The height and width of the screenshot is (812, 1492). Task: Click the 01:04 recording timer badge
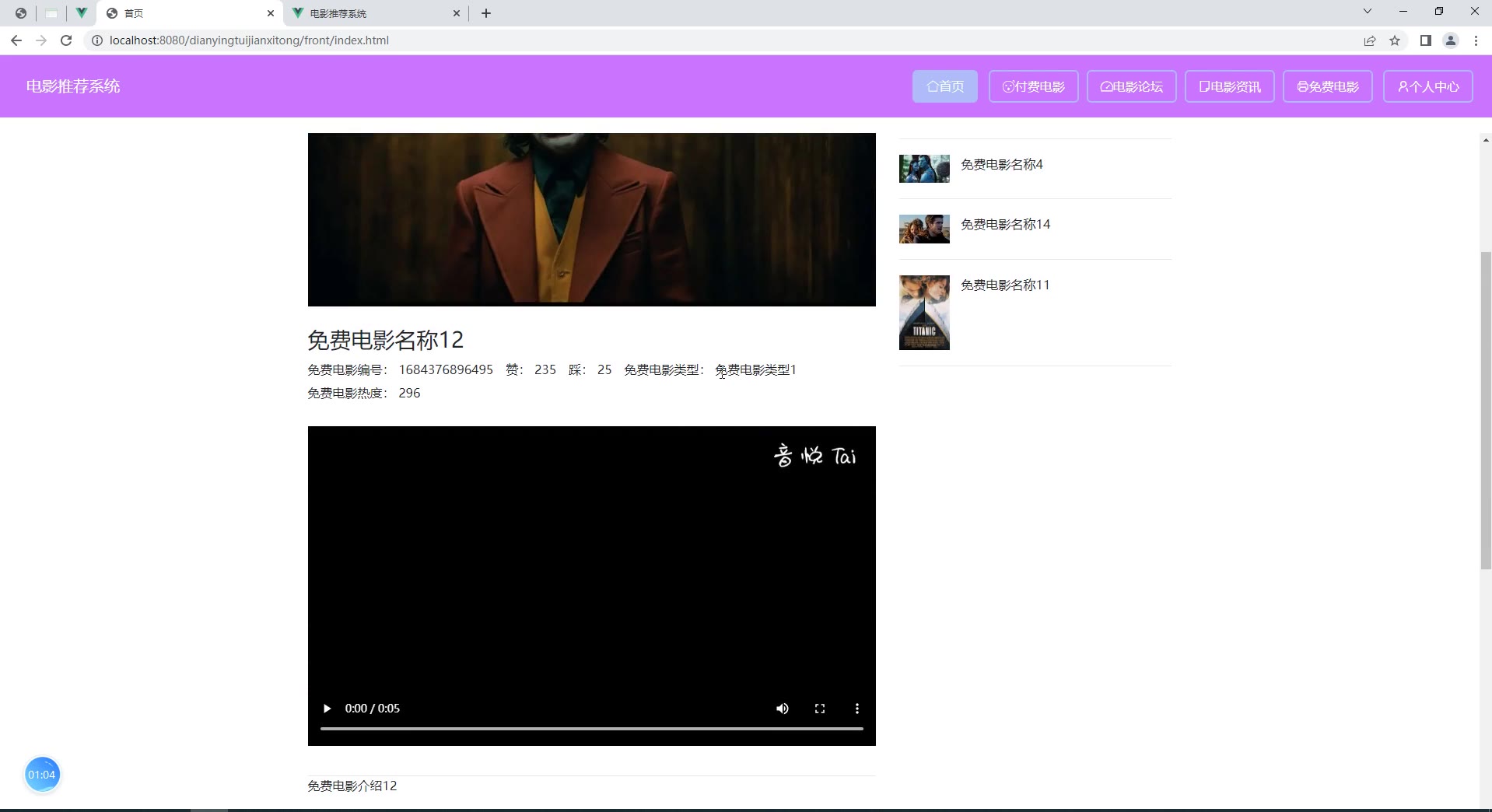coord(42,775)
